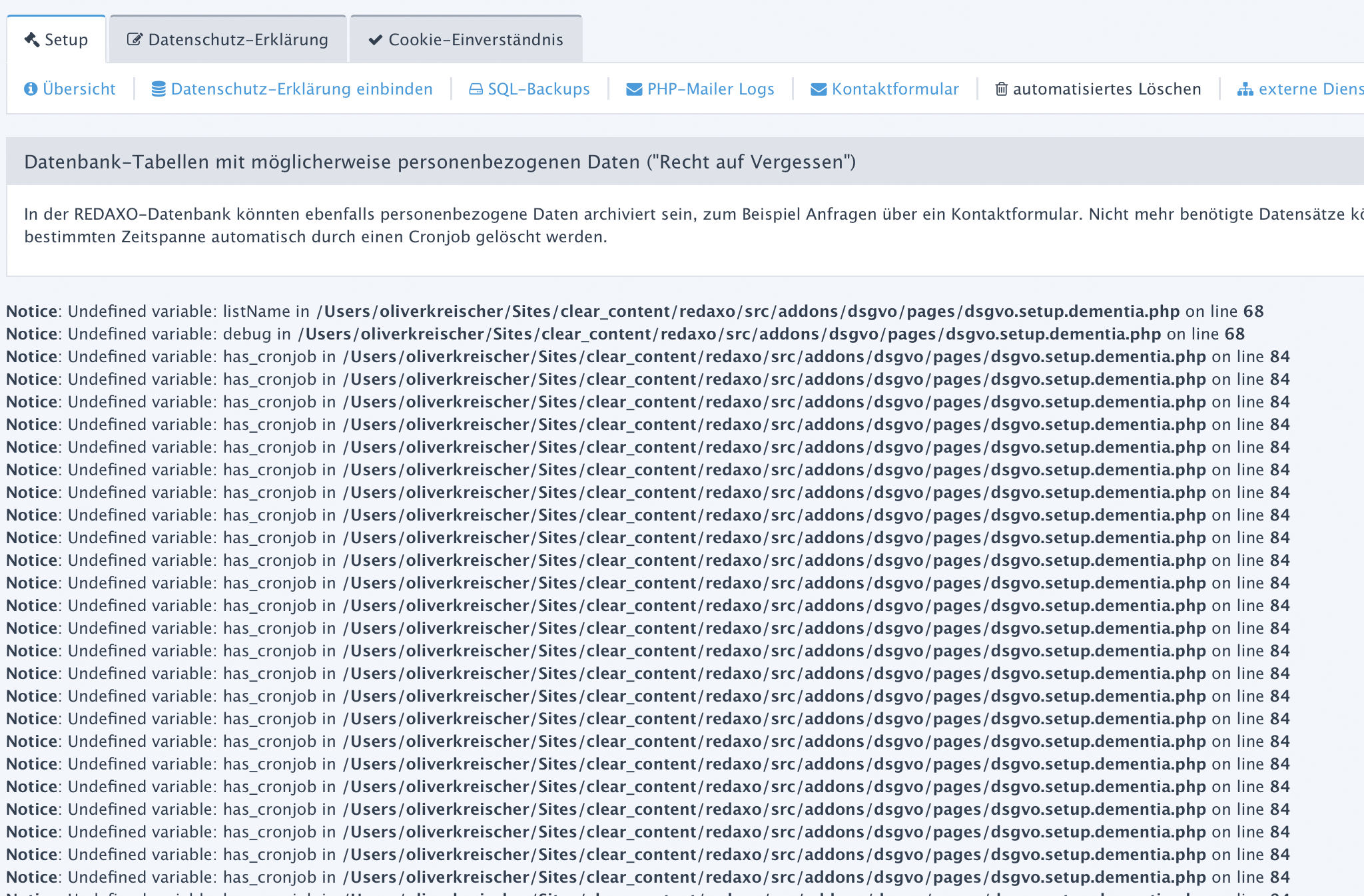Click the envelope icon beside Kontaktformular
This screenshot has height=896, width=1364.
819,89
